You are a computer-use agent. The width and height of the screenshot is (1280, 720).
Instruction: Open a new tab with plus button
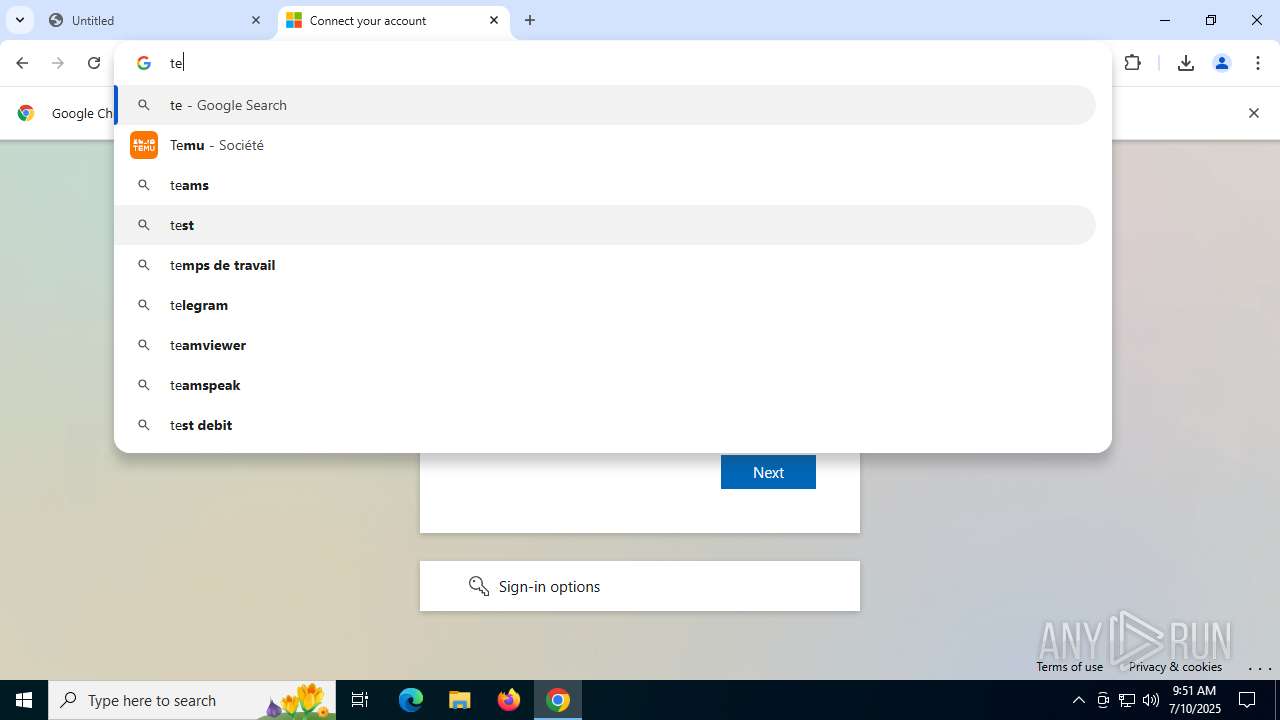530,20
